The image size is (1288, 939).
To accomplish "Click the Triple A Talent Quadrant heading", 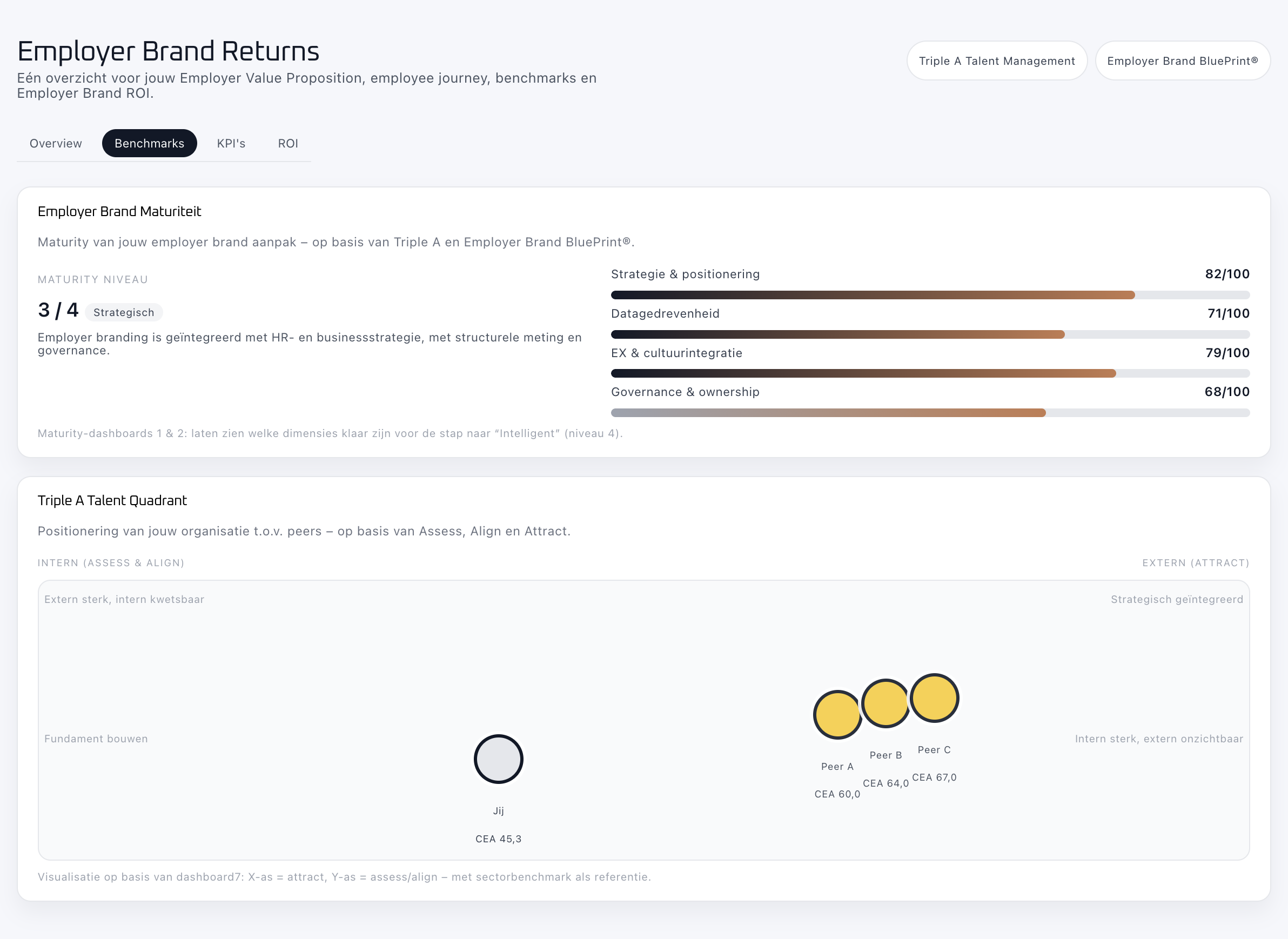I will tap(112, 500).
